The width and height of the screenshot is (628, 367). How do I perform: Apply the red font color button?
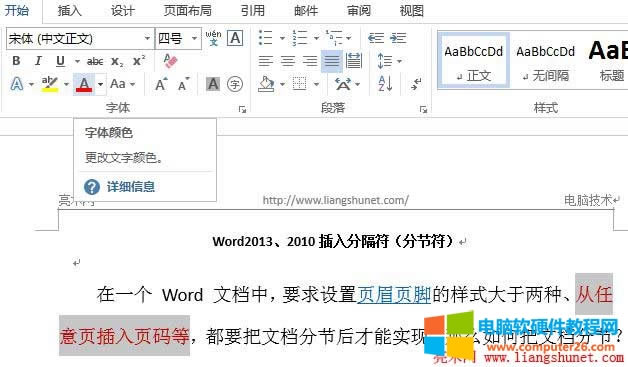point(84,84)
